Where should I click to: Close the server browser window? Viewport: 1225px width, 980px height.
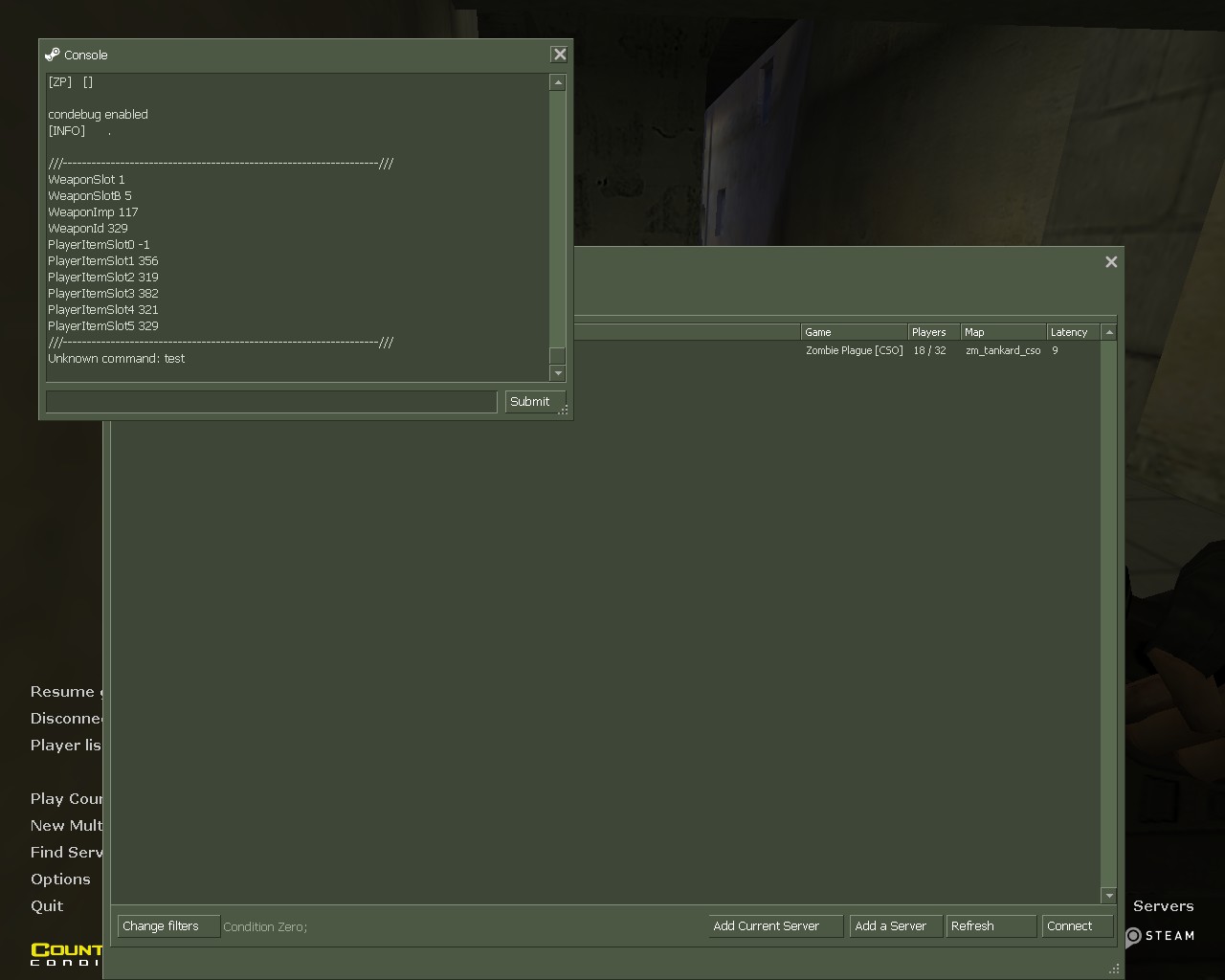[1111, 262]
